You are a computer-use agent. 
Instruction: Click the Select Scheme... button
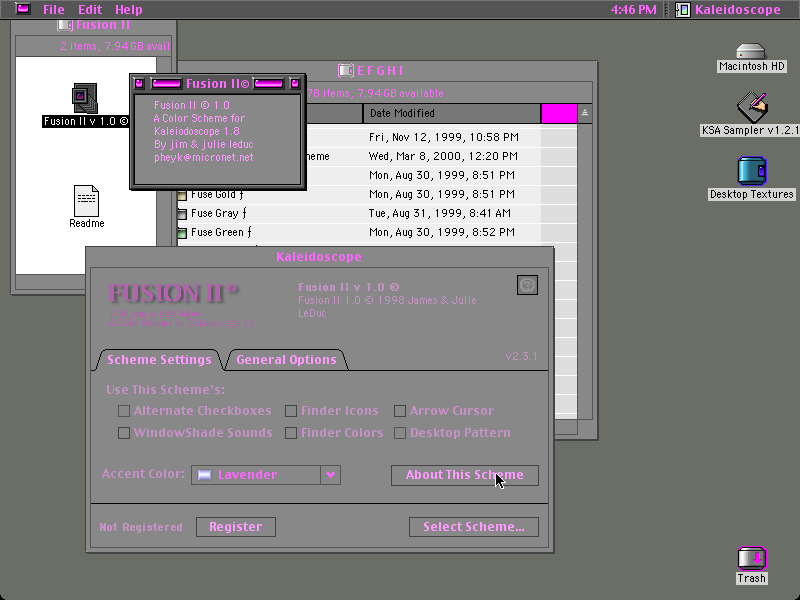[473, 527]
